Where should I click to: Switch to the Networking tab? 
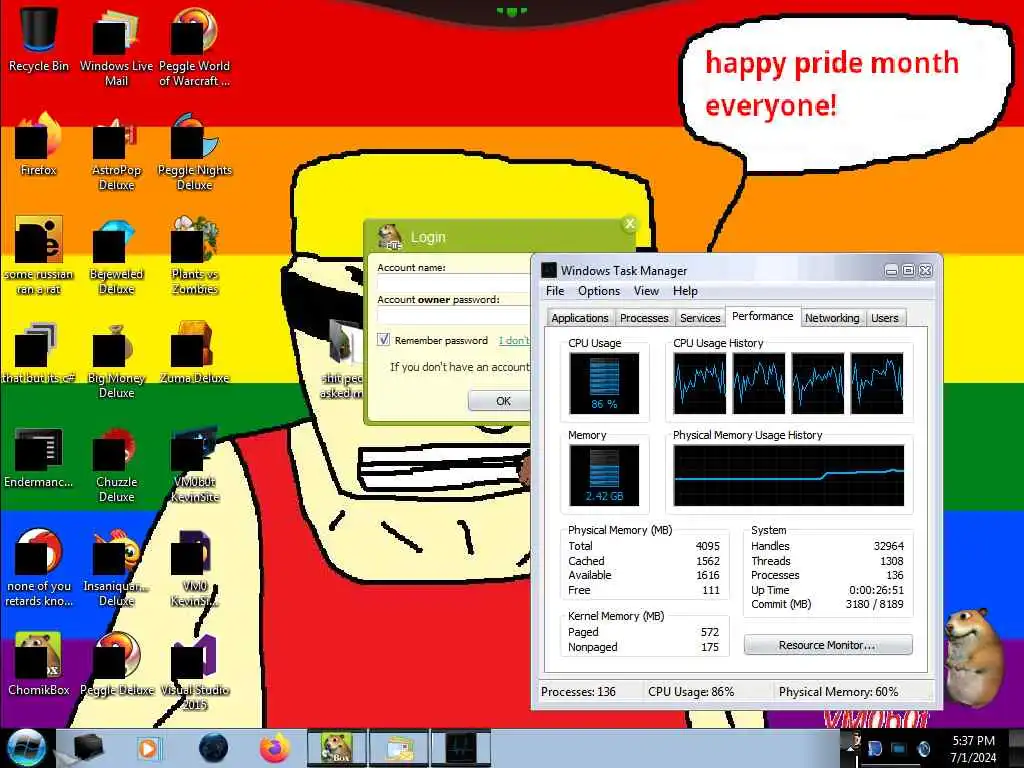[832, 318]
